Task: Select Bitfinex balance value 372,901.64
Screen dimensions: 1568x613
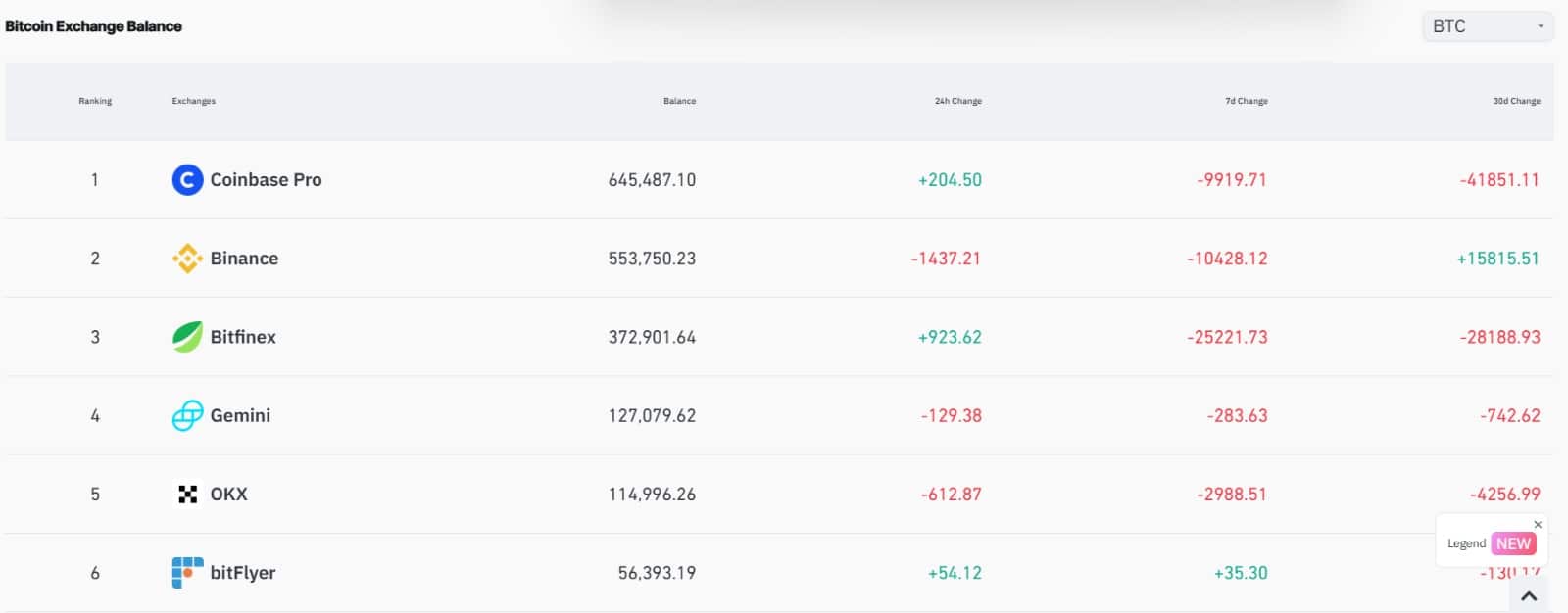Action: pos(652,337)
